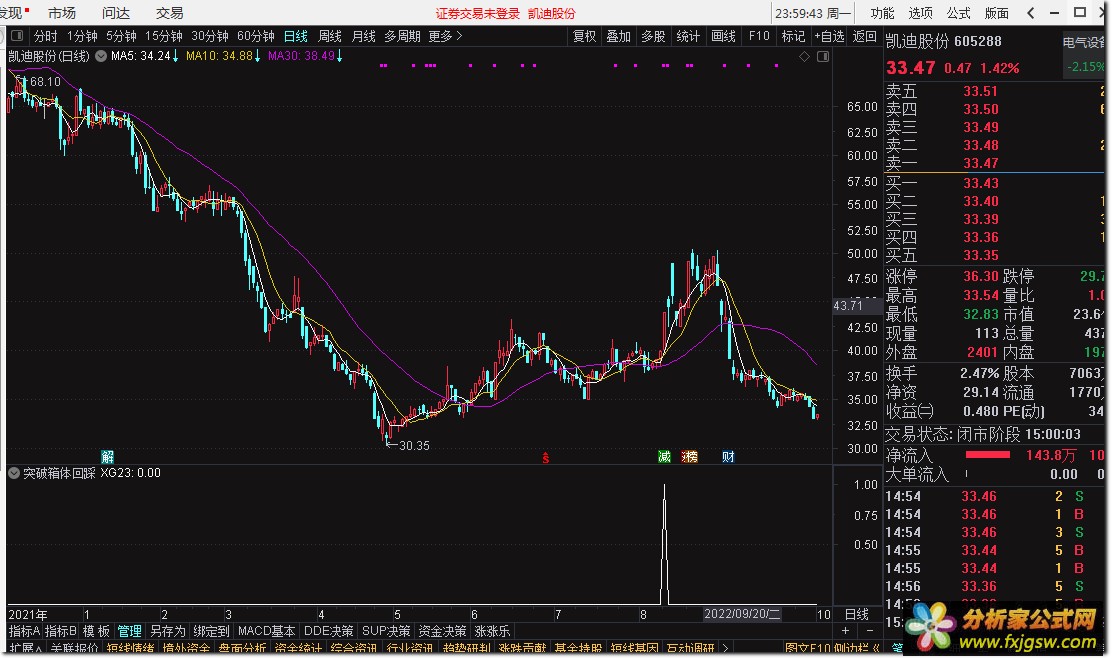
Task: Add stock via +自选 button
Action: pos(829,36)
